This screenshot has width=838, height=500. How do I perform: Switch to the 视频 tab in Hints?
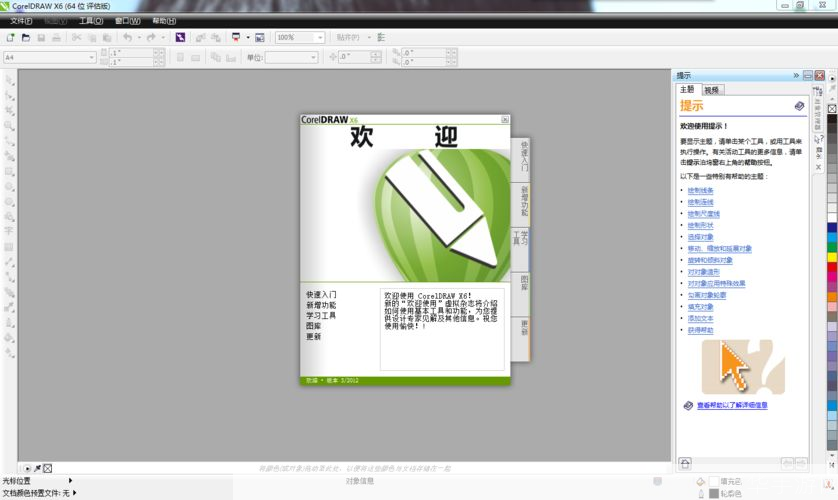point(712,90)
